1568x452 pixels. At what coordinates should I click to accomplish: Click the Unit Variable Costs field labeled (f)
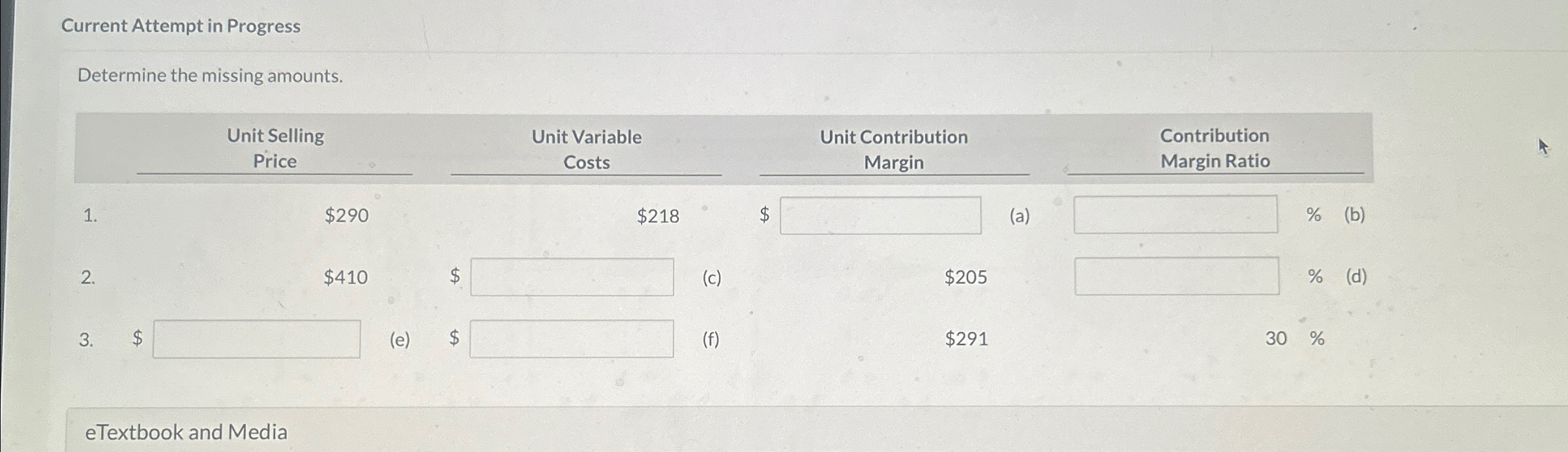[x=570, y=338]
